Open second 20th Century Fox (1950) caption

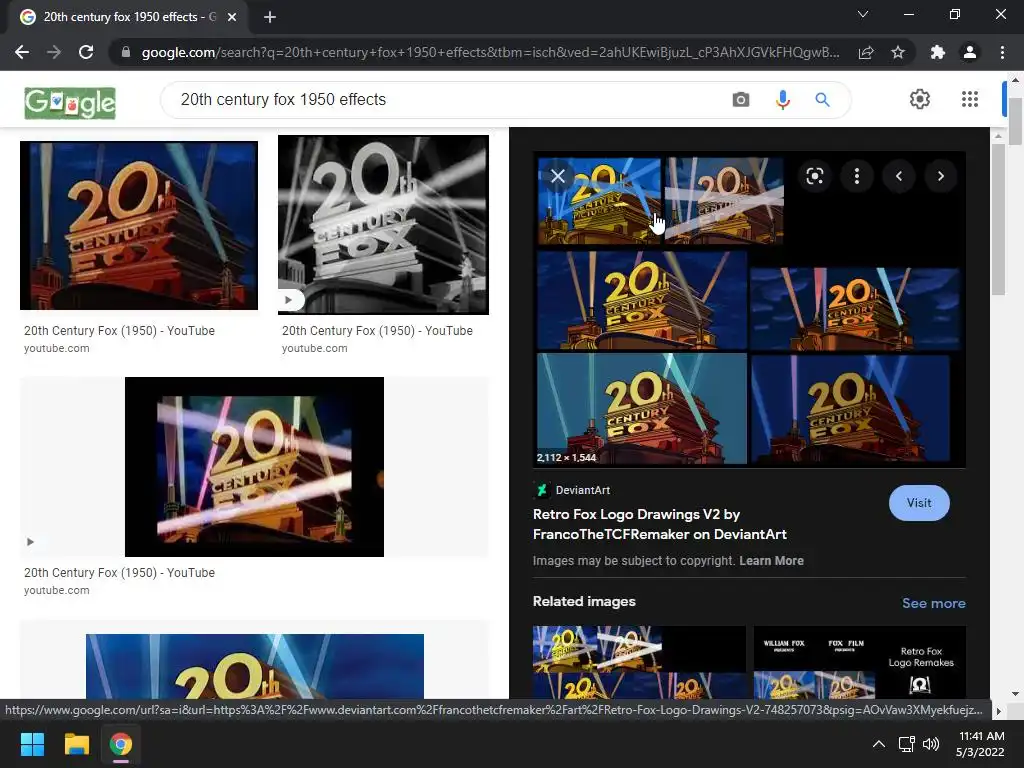point(377,331)
